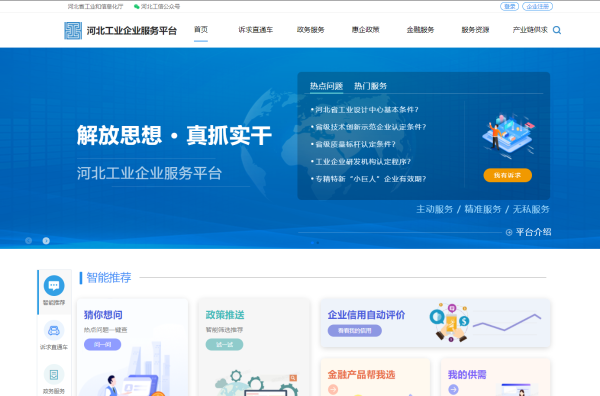Click the plus icon beside 平台介绍

click(509, 232)
